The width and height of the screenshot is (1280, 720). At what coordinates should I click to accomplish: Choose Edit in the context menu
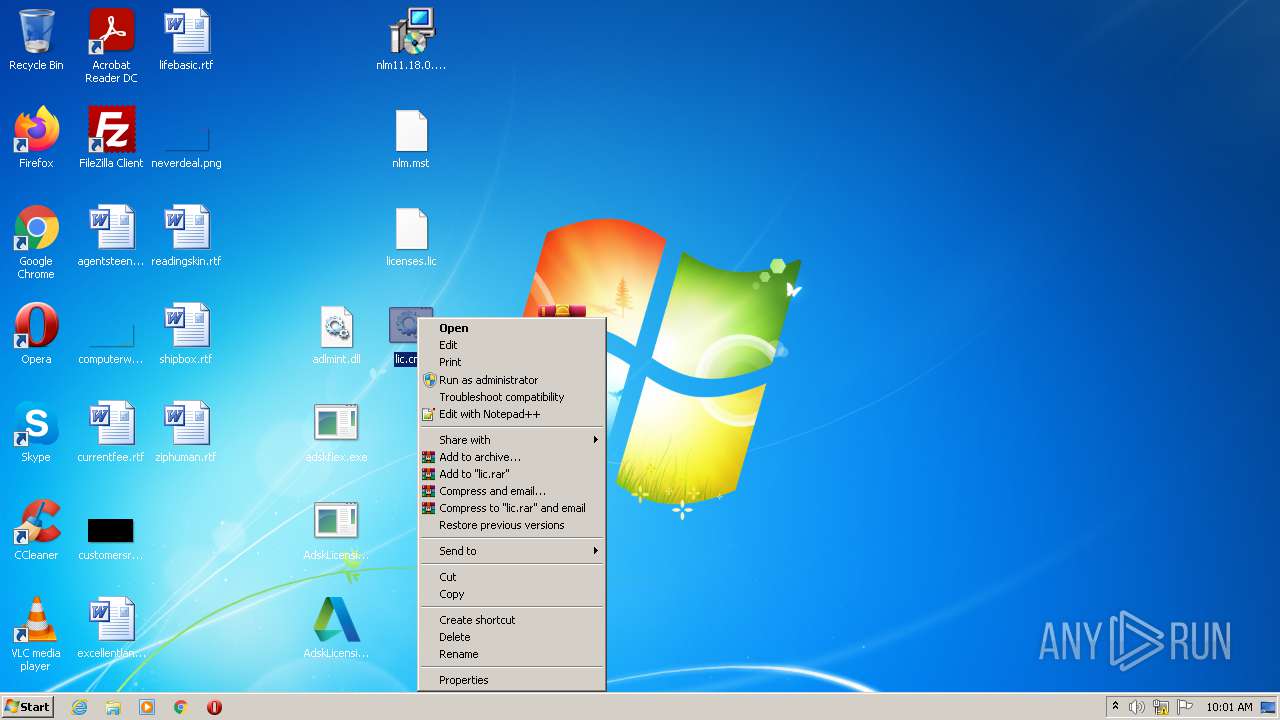click(512, 345)
